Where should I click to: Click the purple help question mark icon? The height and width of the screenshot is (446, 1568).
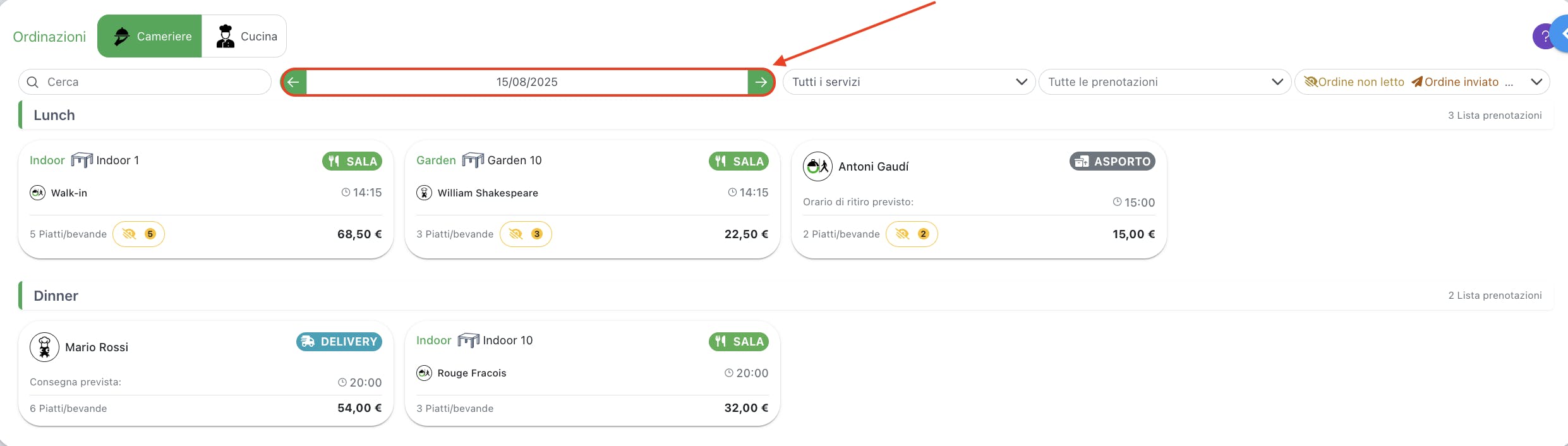pyautogui.click(x=1543, y=37)
